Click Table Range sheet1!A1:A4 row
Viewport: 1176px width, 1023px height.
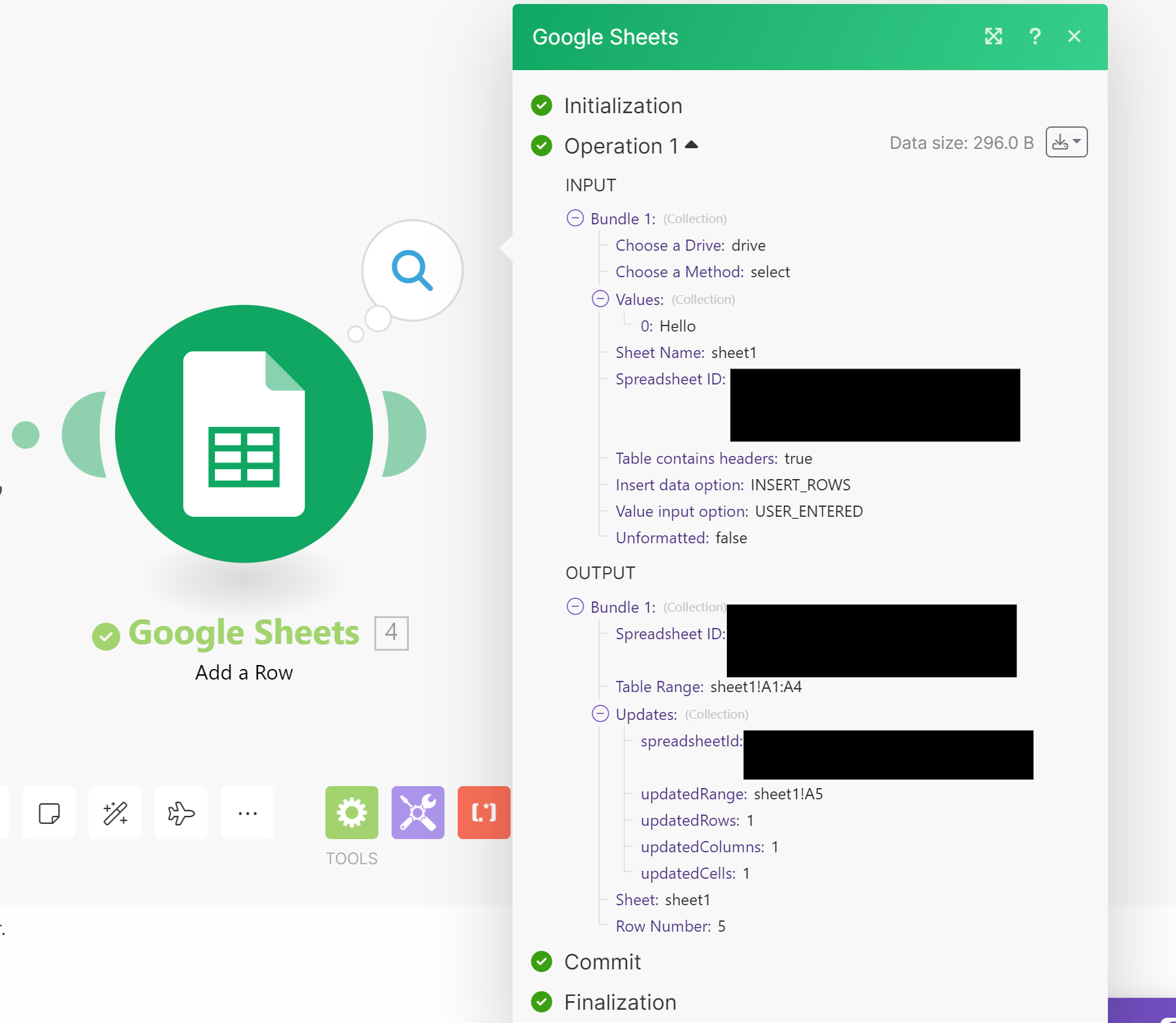tap(708, 687)
